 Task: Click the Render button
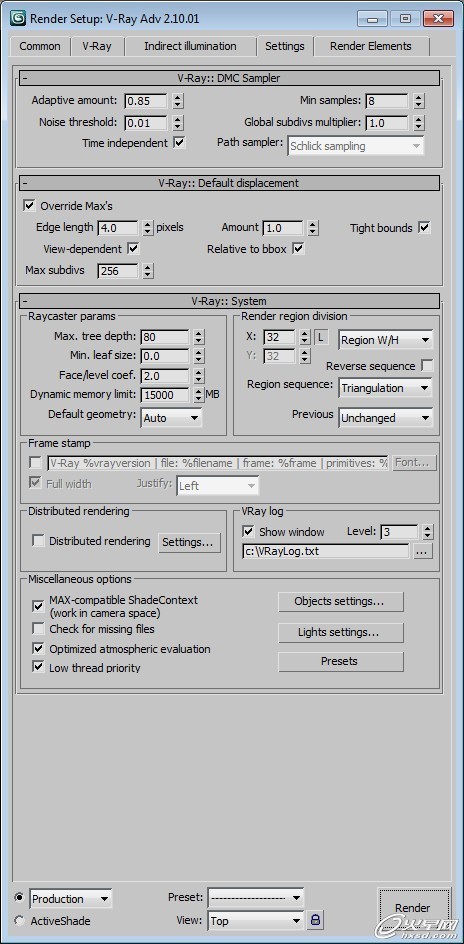point(413,908)
